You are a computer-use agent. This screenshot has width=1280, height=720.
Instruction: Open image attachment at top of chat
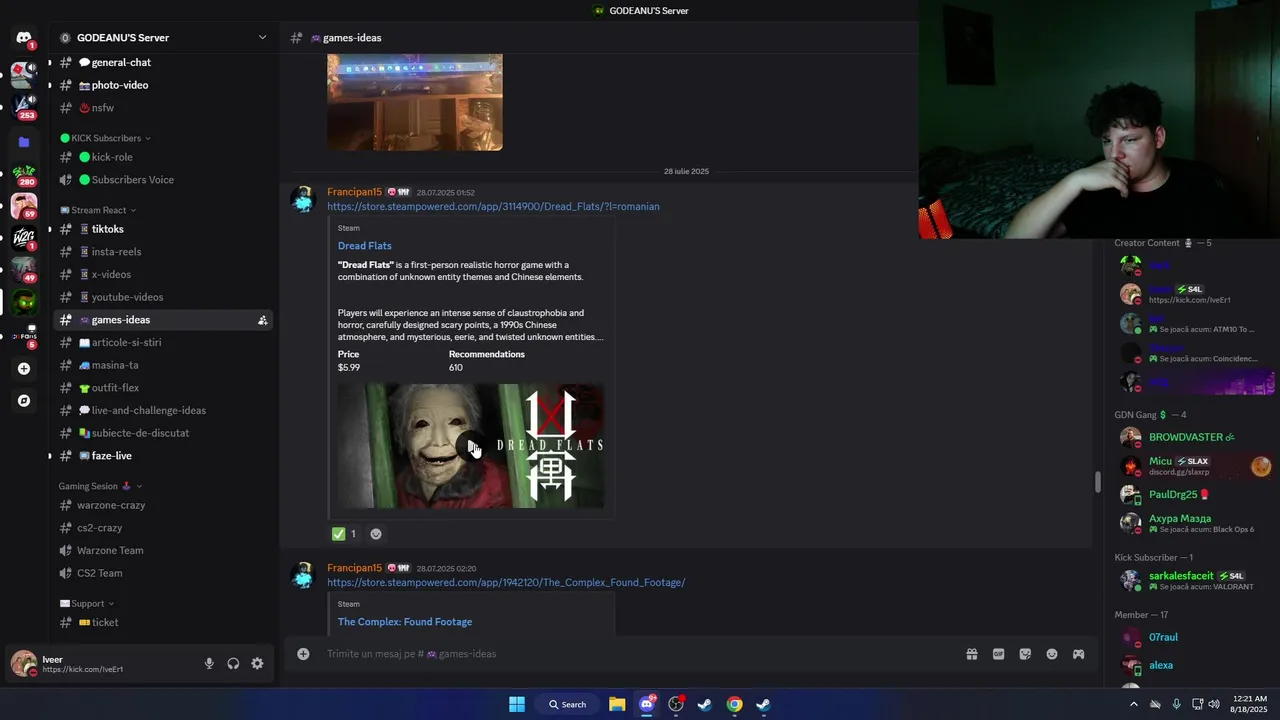[x=415, y=103]
